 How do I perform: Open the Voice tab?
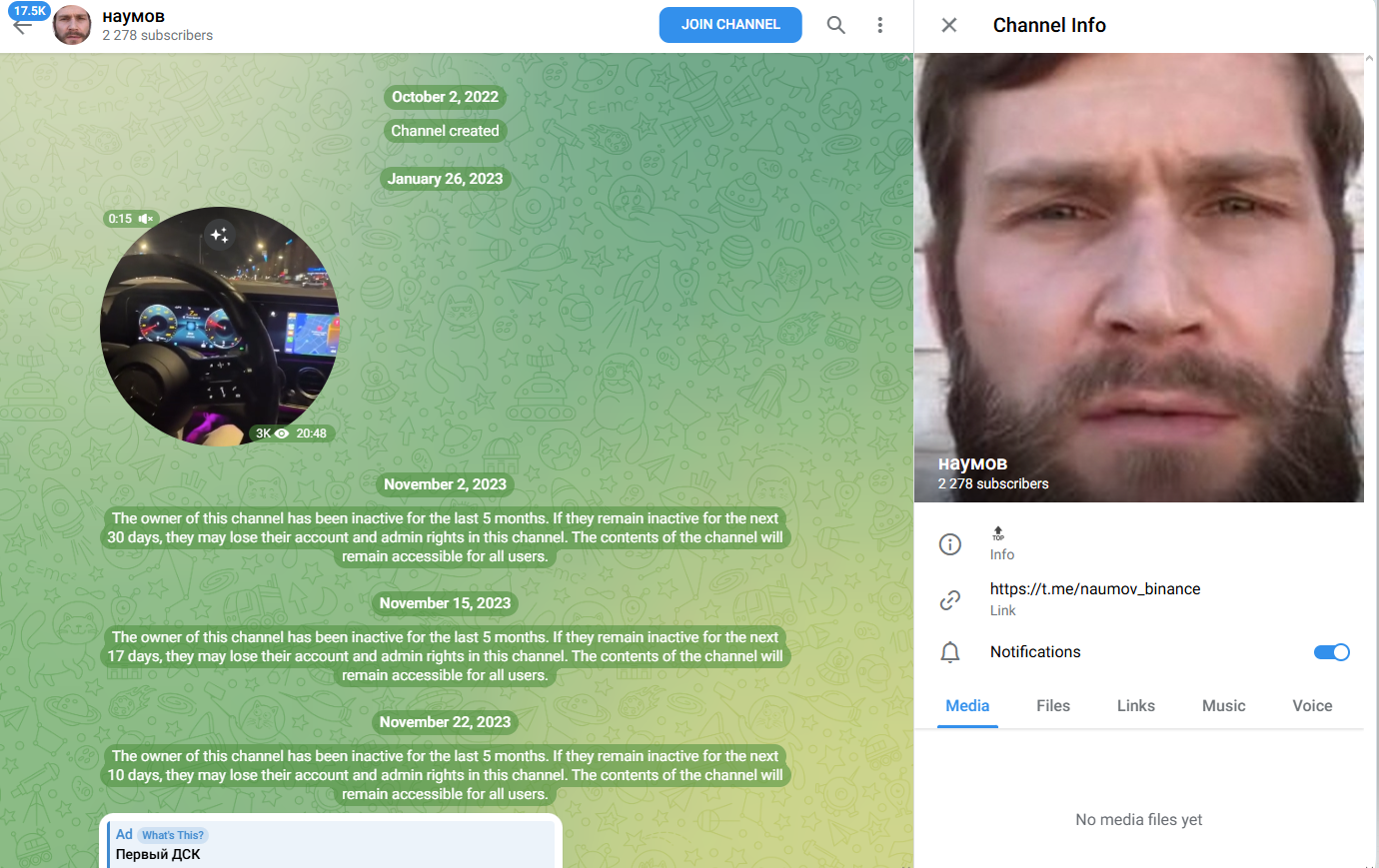pos(1312,705)
